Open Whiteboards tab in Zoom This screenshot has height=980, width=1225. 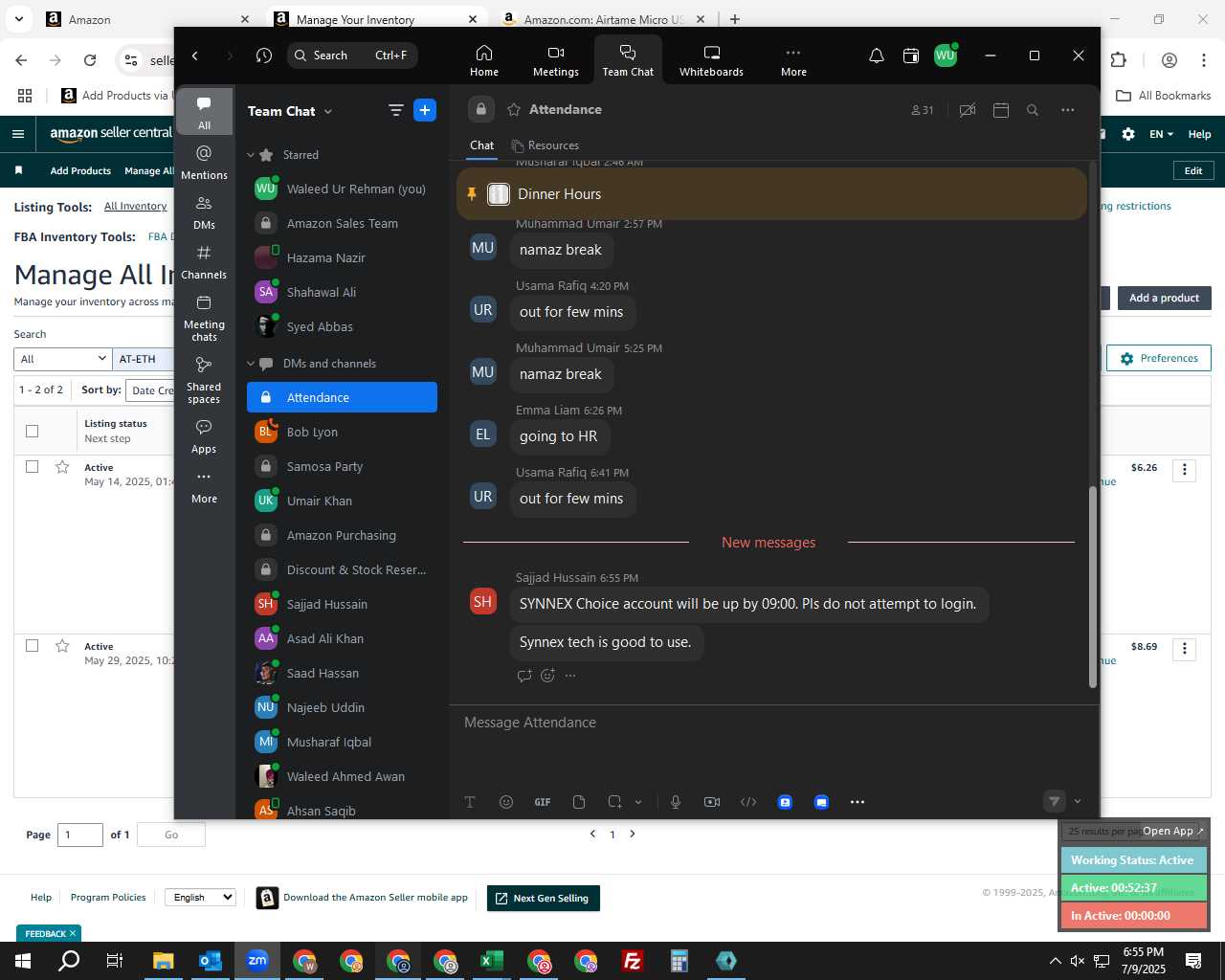click(x=711, y=59)
